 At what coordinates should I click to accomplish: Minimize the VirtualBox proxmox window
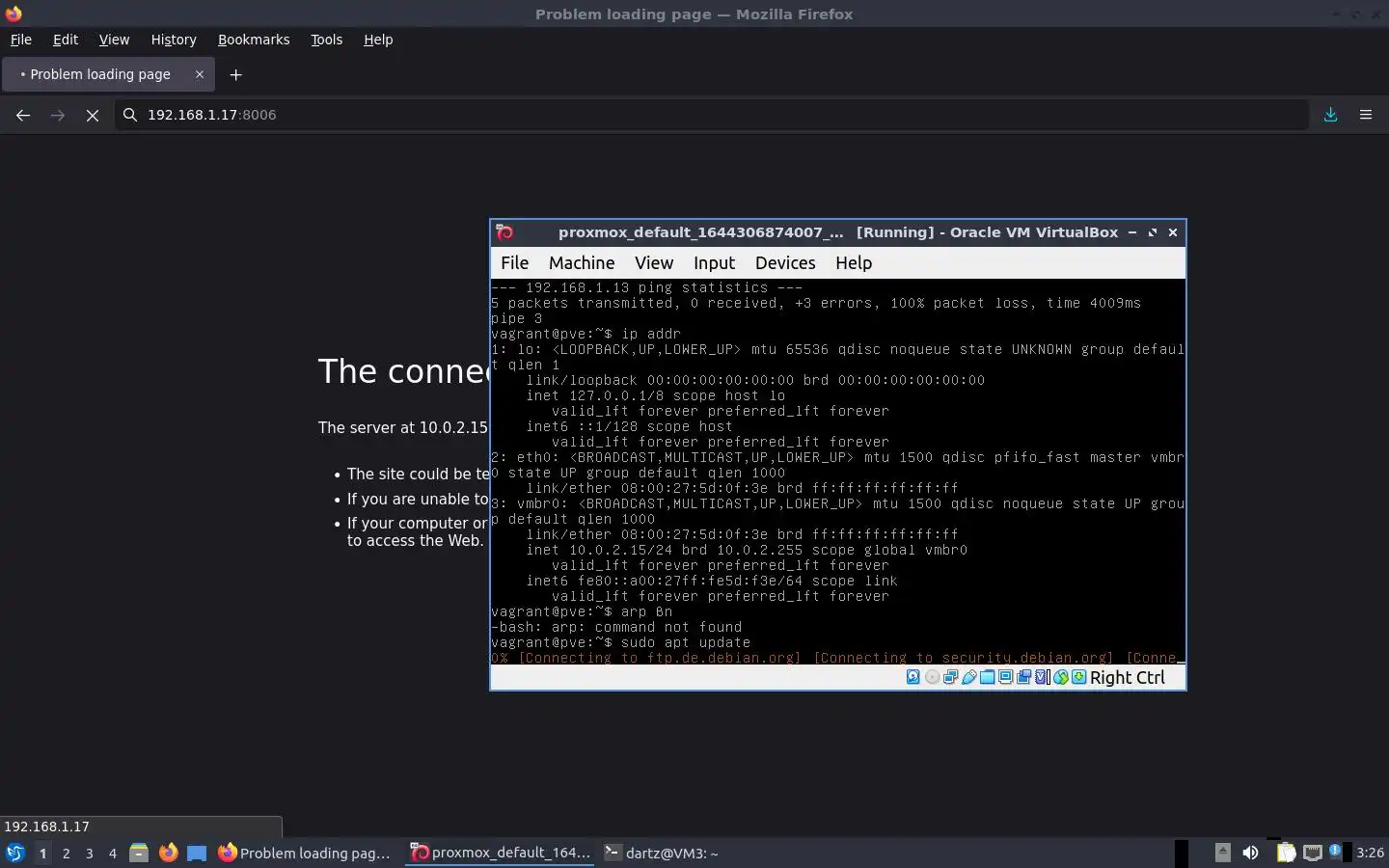(1132, 232)
